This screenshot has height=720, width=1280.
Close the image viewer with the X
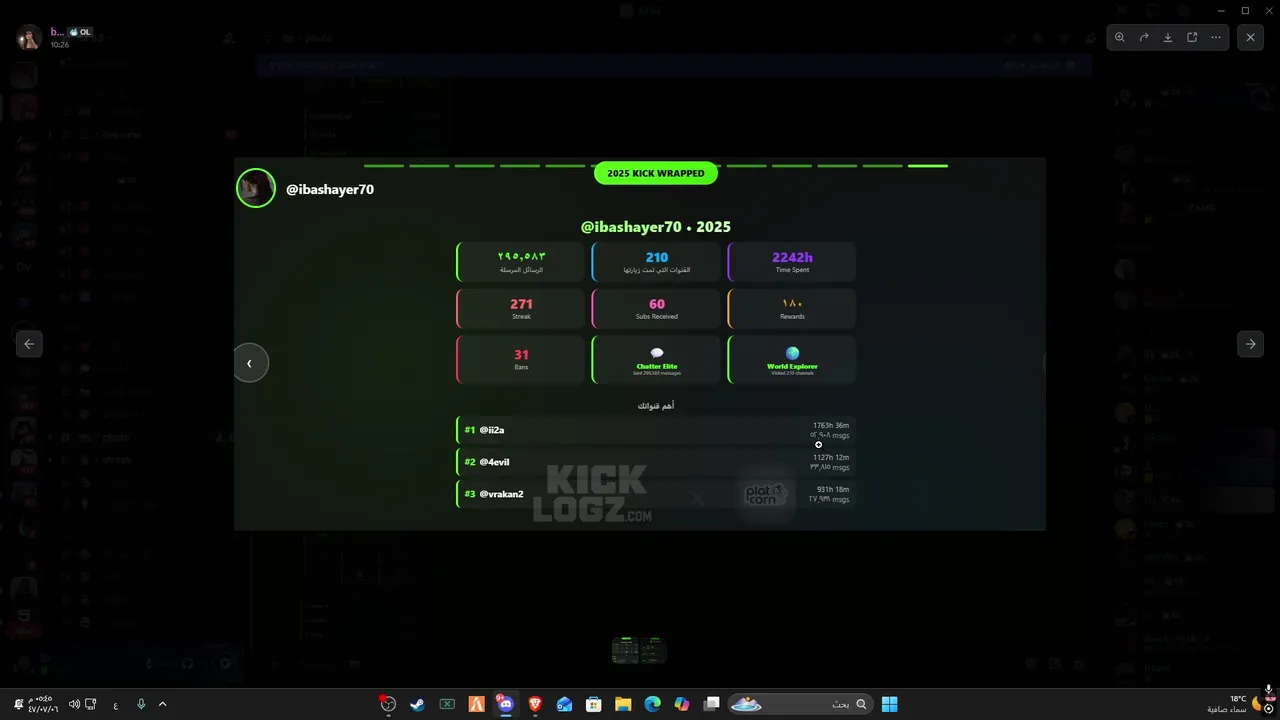point(1250,37)
